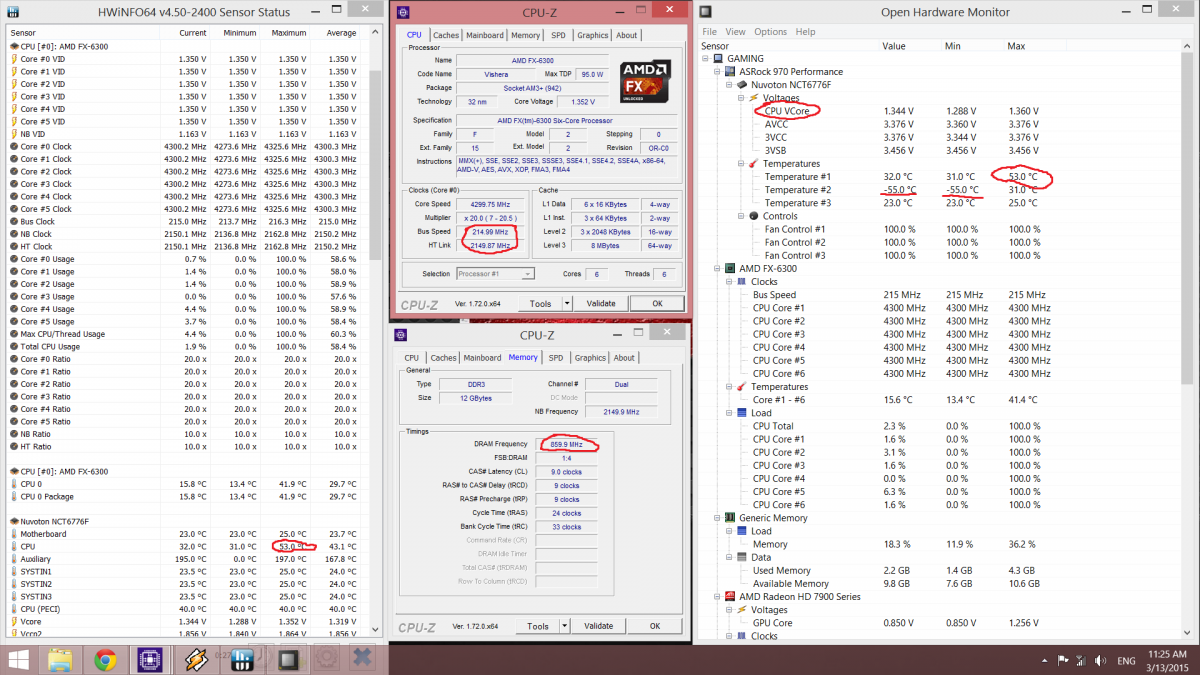Open the File menu in Open Hardware Monitor
1200x675 pixels.
coord(709,32)
